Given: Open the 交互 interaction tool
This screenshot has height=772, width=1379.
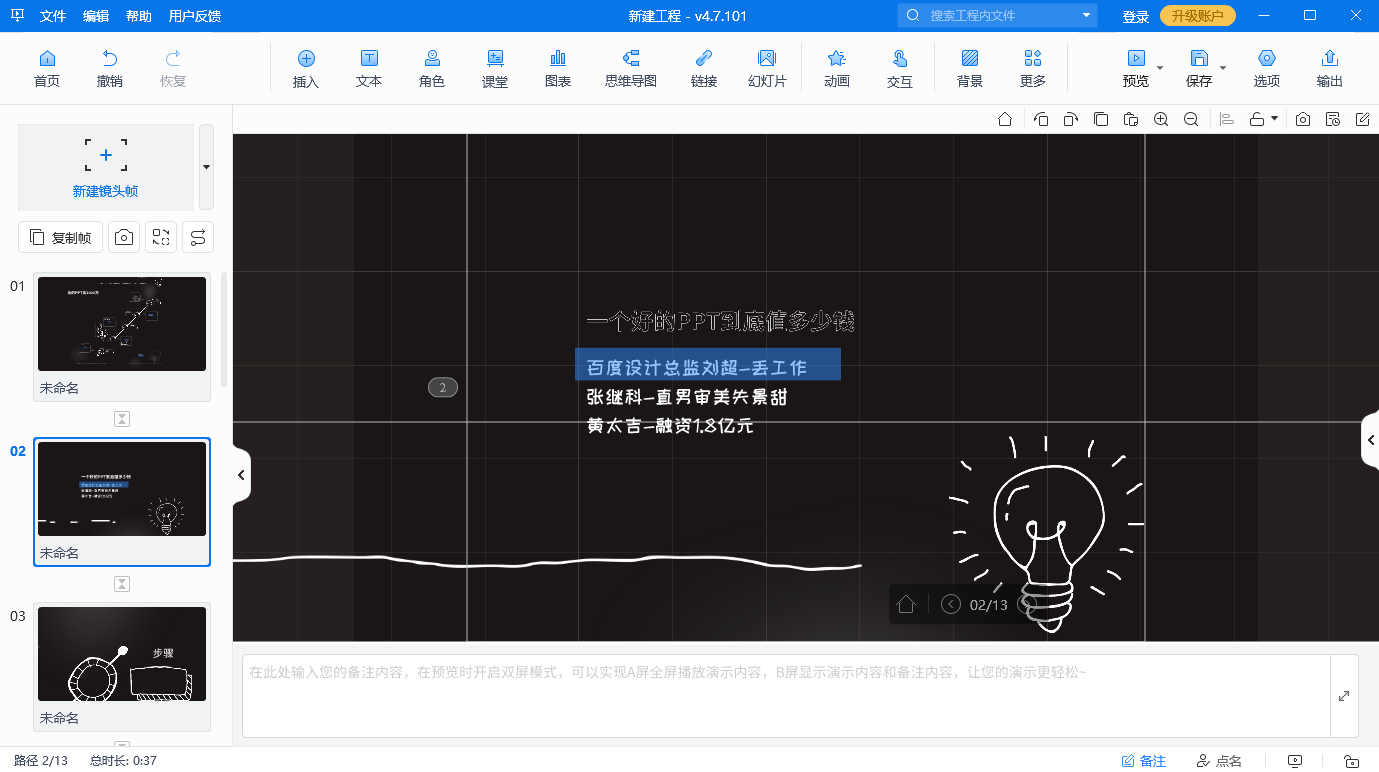Looking at the screenshot, I should pyautogui.click(x=900, y=69).
